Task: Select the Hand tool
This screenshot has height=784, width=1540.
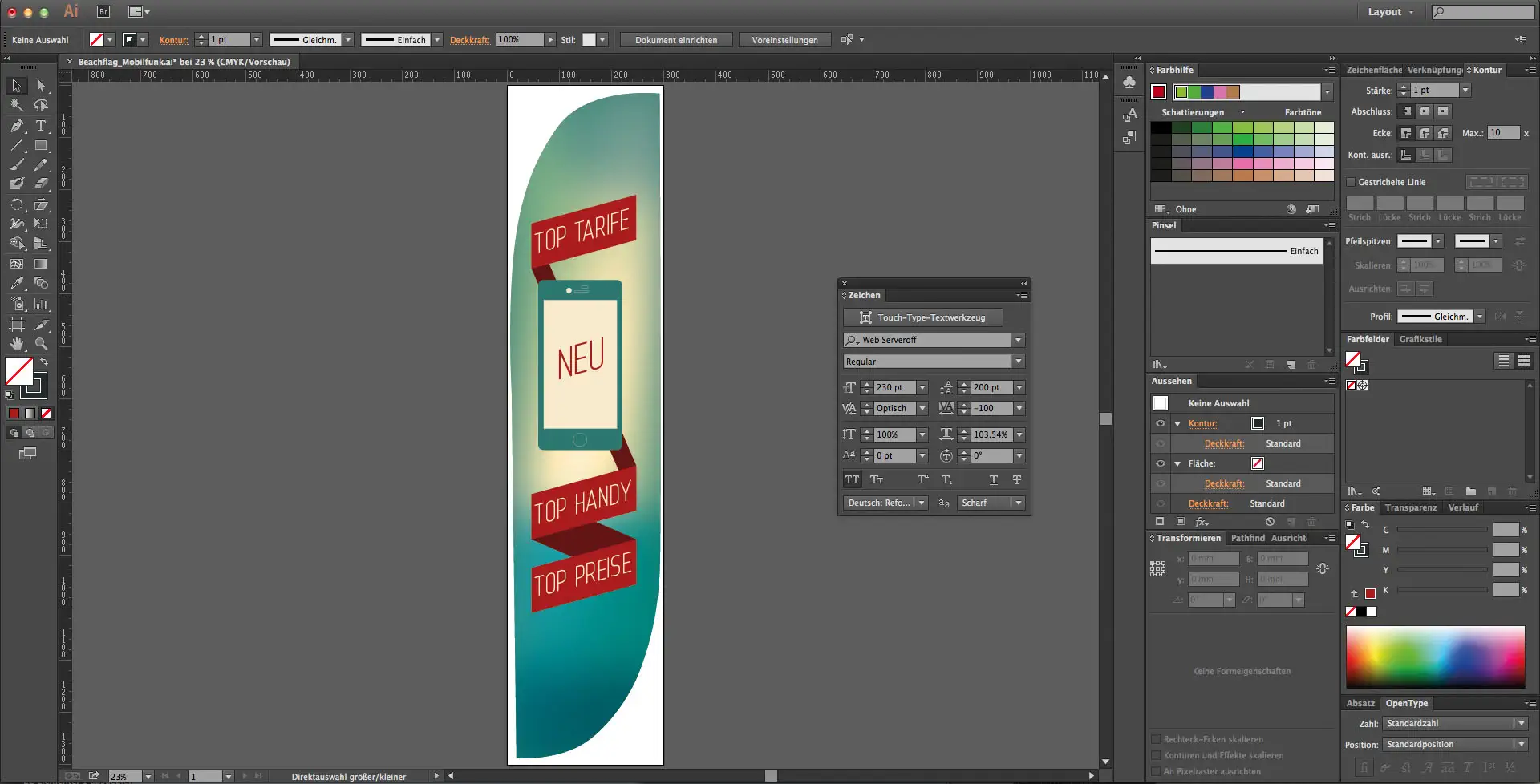Action: click(17, 344)
